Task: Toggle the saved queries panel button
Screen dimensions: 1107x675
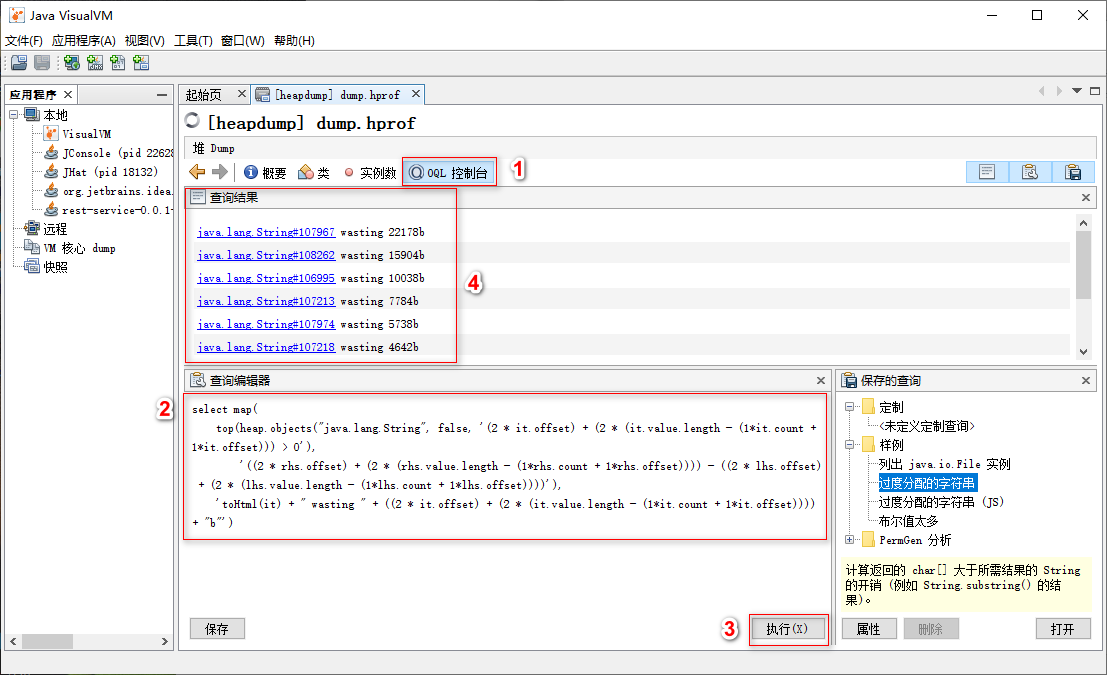Action: 1073,172
